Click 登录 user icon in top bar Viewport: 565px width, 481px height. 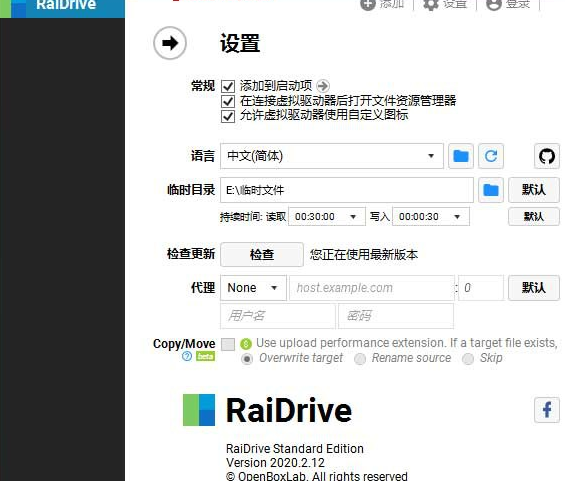pos(494,4)
